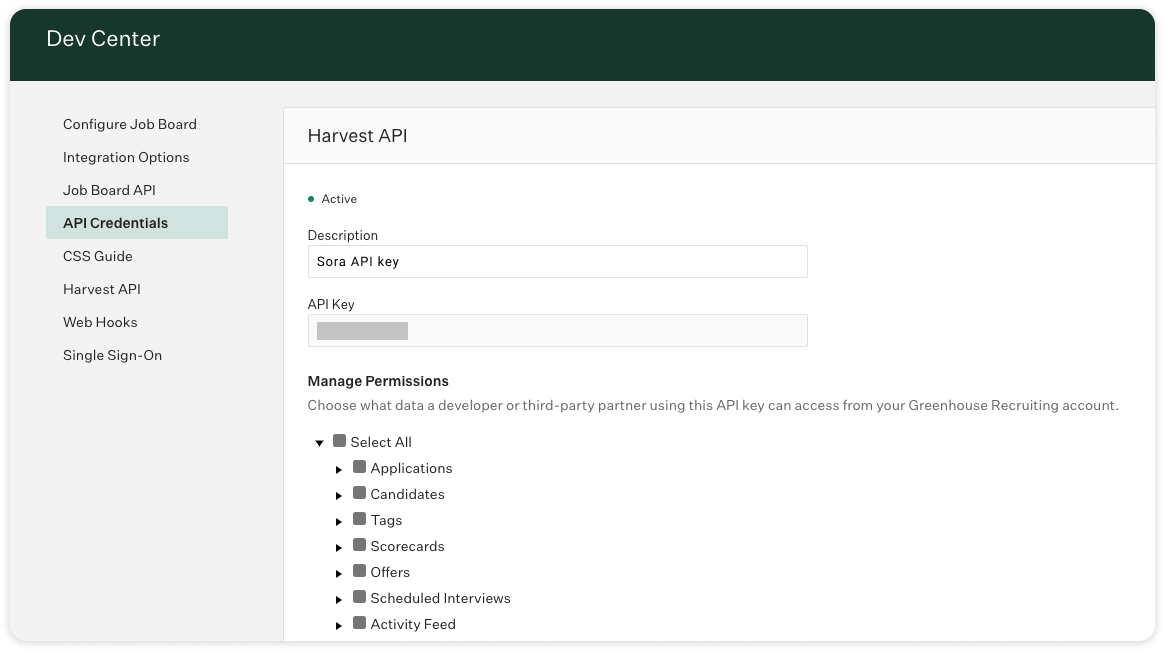Click the Candidates permission label

point(408,495)
